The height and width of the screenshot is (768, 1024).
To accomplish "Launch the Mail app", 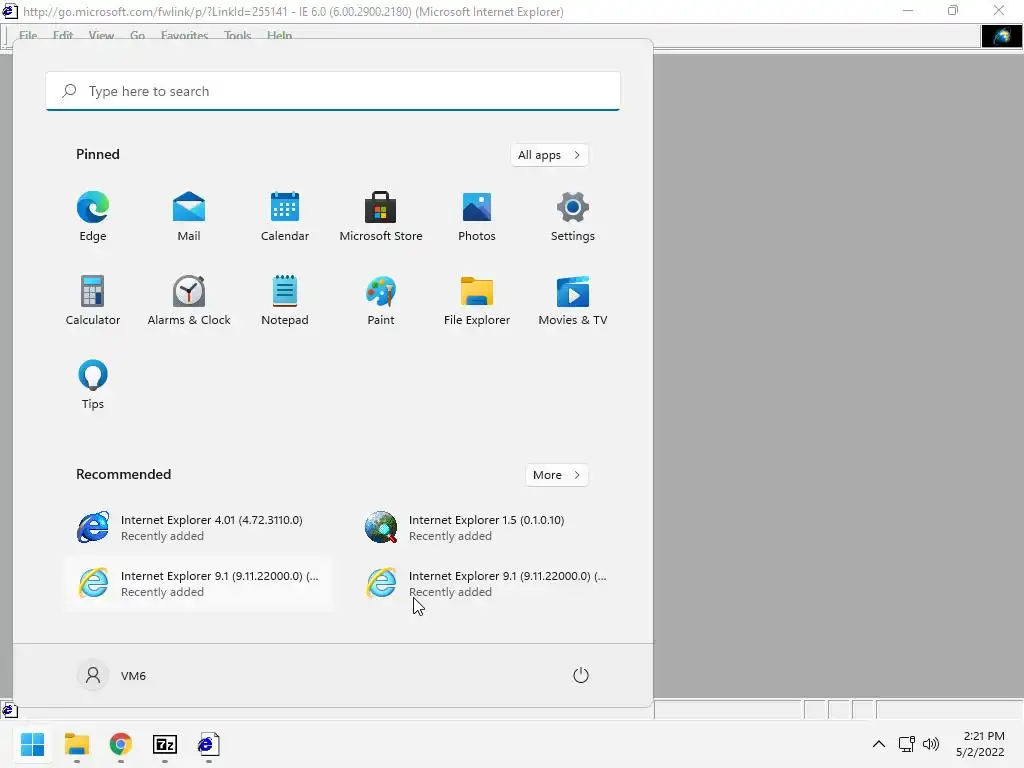I will 189,217.
